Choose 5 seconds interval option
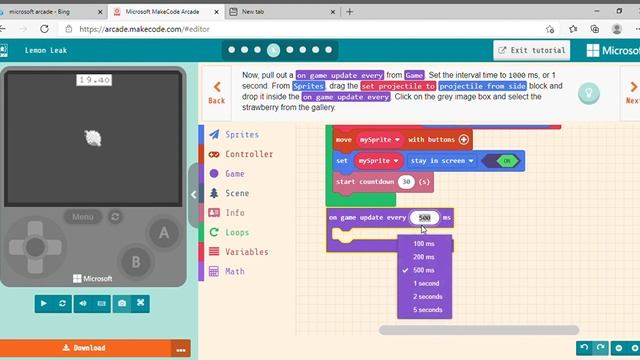Image resolution: width=640 pixels, height=360 pixels. click(424, 310)
